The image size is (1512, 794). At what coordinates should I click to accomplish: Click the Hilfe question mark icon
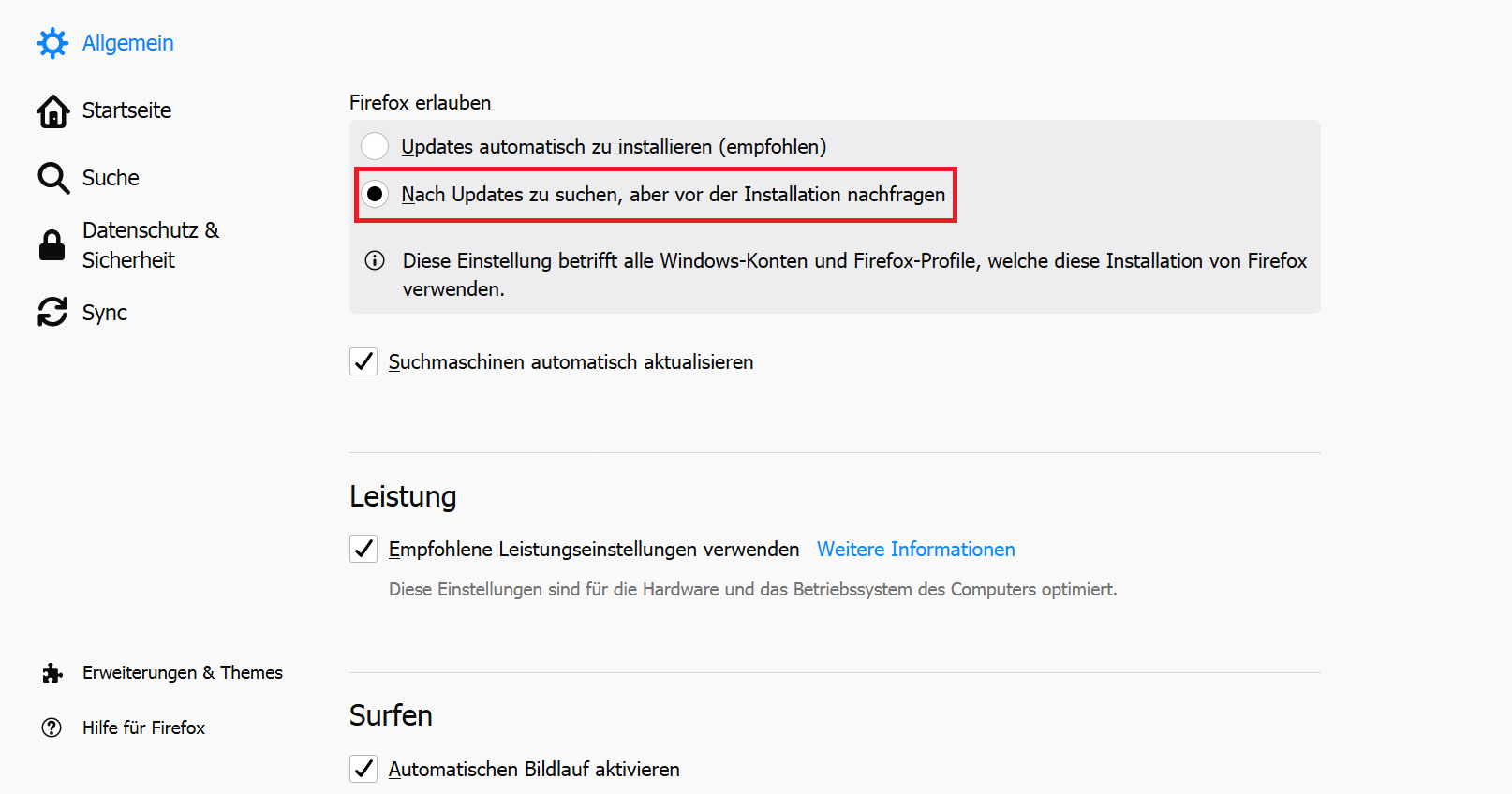[x=52, y=728]
